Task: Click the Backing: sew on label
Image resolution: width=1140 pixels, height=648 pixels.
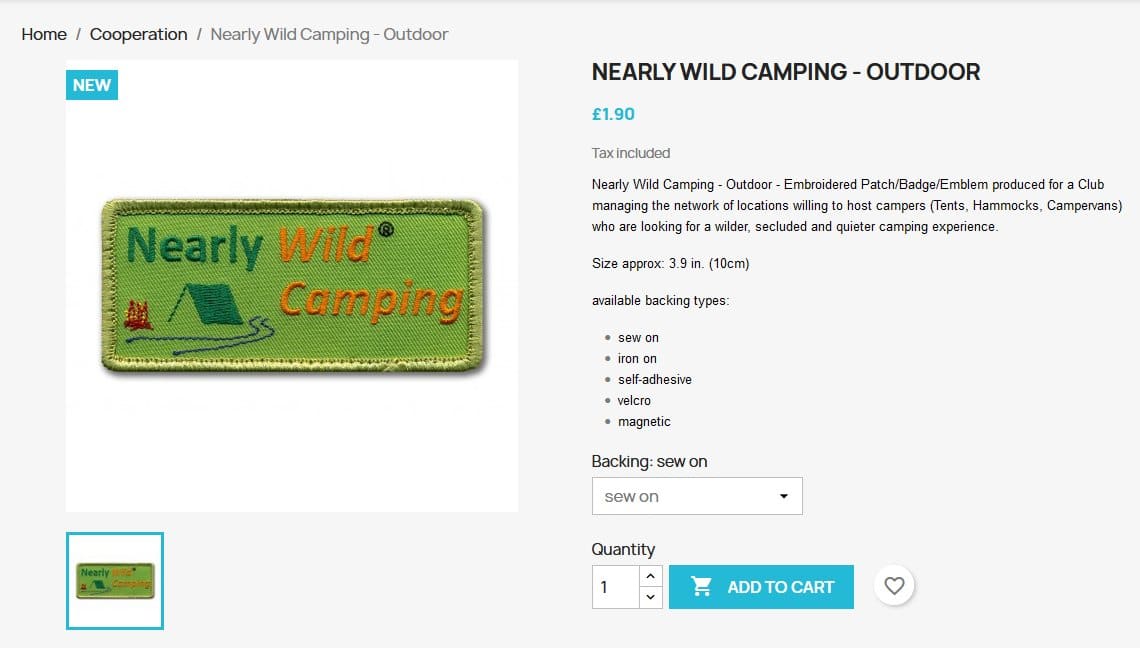Action: click(649, 461)
